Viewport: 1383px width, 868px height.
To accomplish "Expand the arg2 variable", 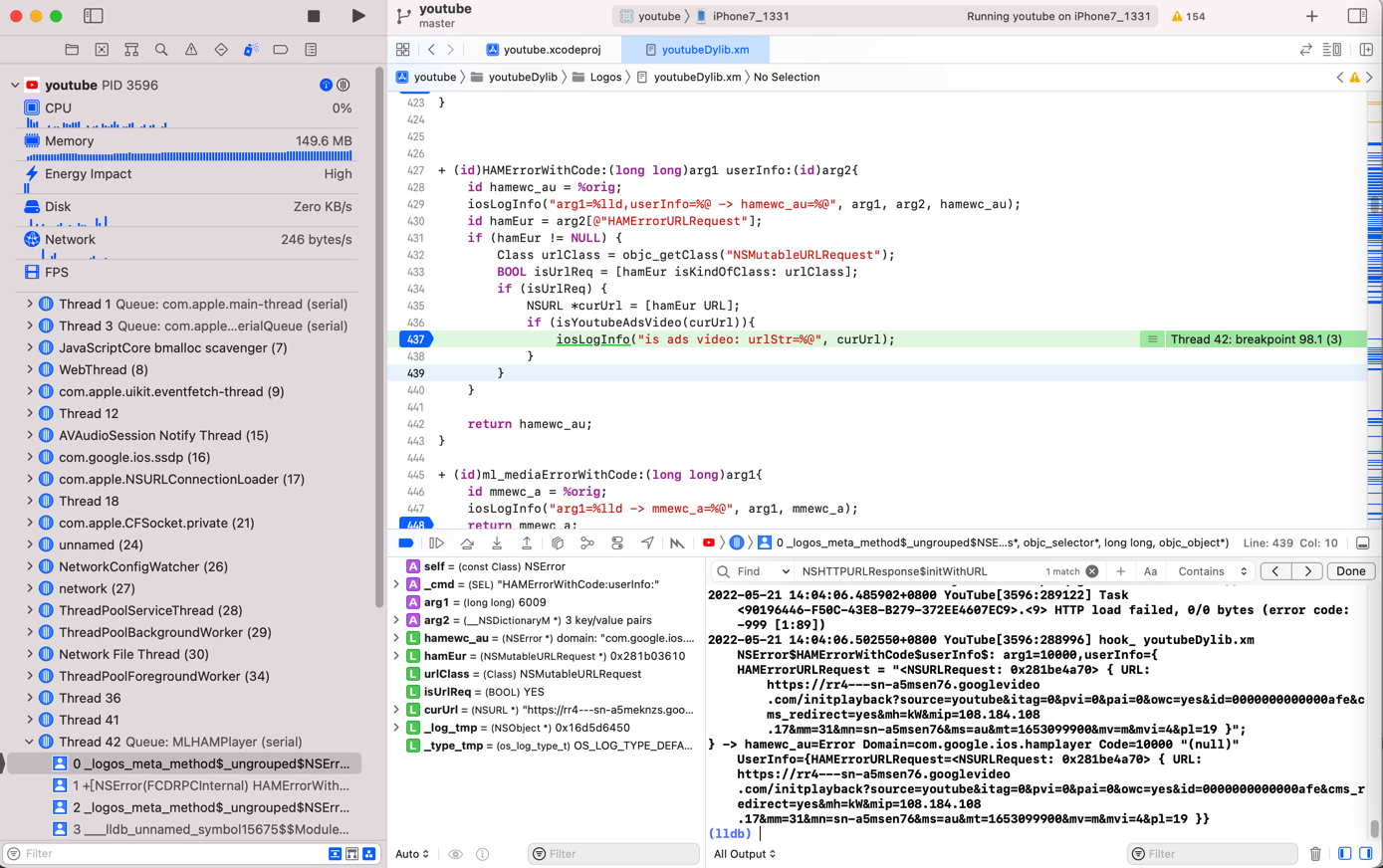I will point(396,620).
